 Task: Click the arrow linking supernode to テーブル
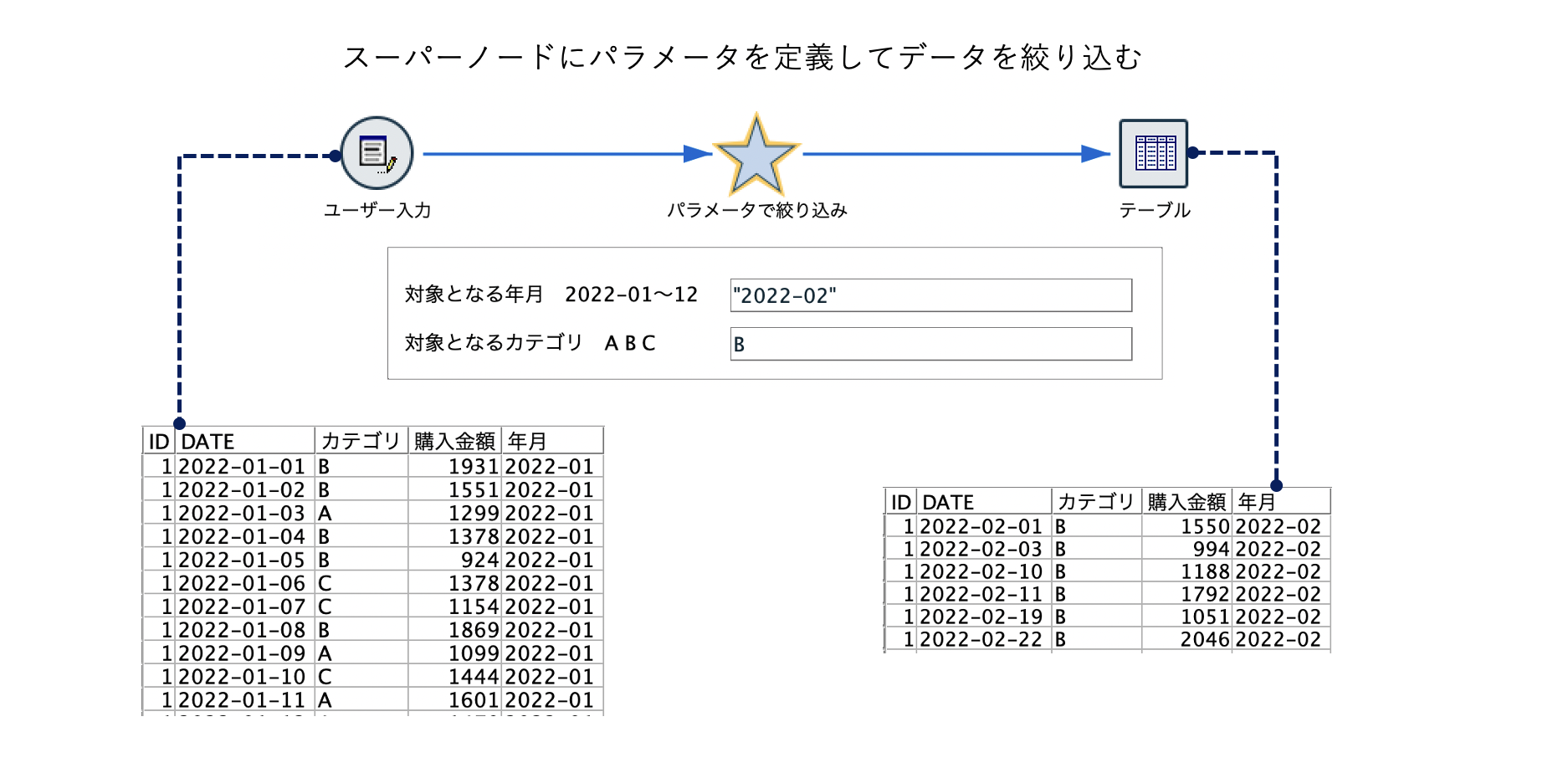pyautogui.click(x=962, y=154)
